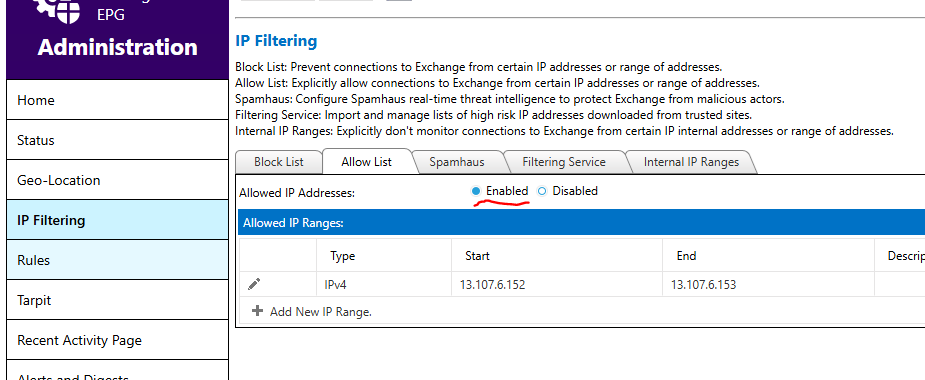Select the Enabled radio button

476,191
